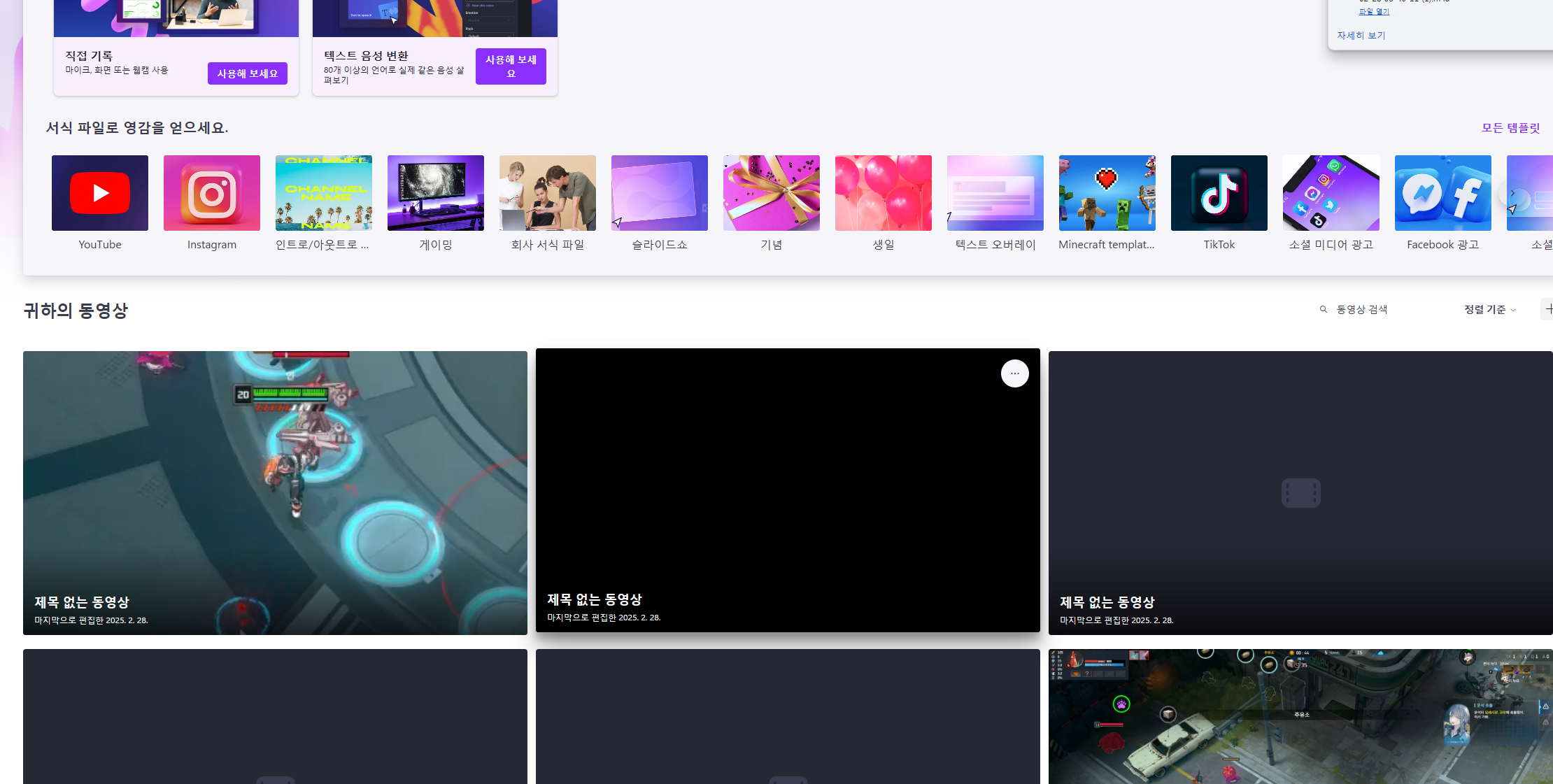Viewport: 1553px width, 784px height.
Task: Open the Instagram template category
Action: click(212, 194)
